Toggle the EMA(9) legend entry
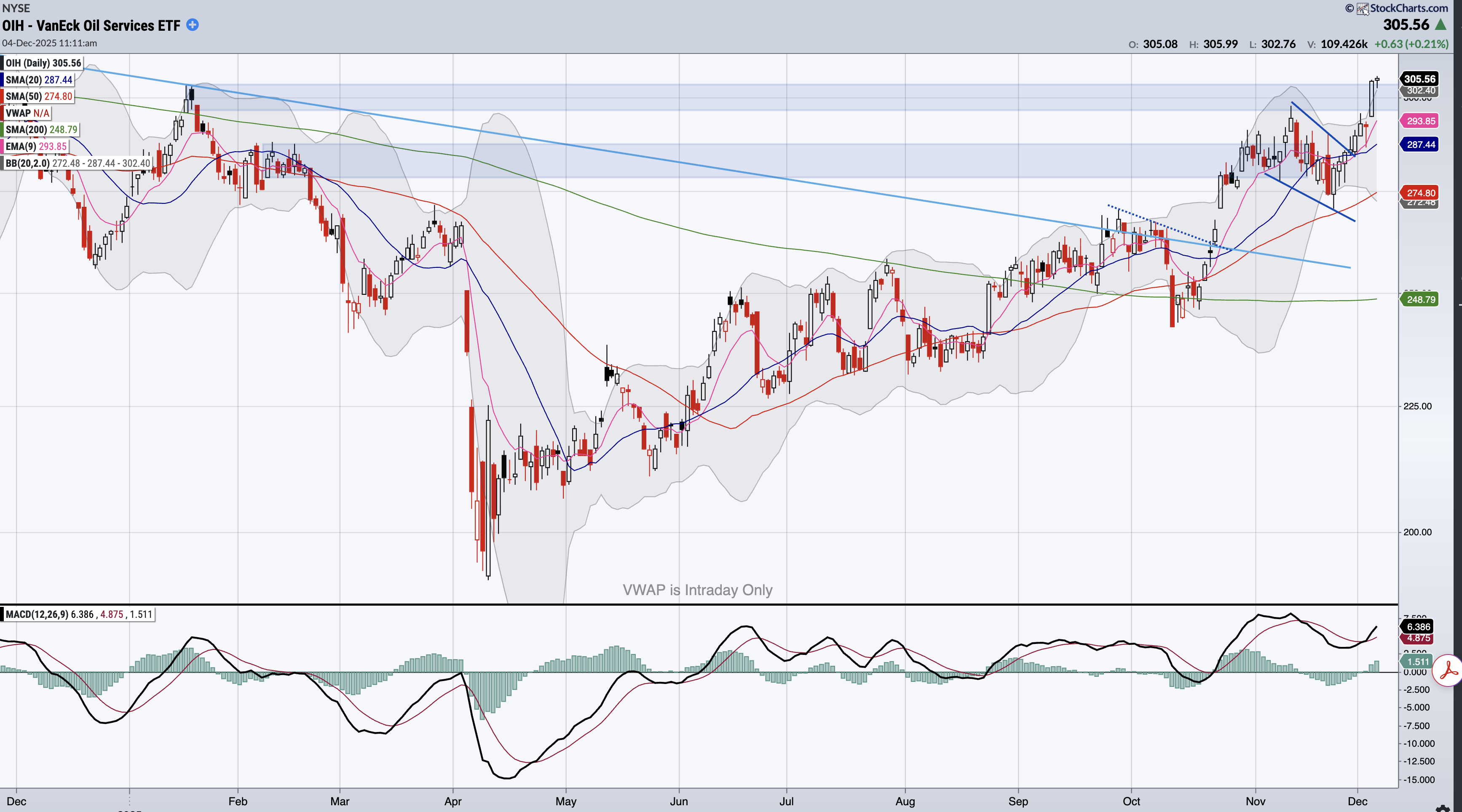The image size is (1462, 812). click(36, 147)
